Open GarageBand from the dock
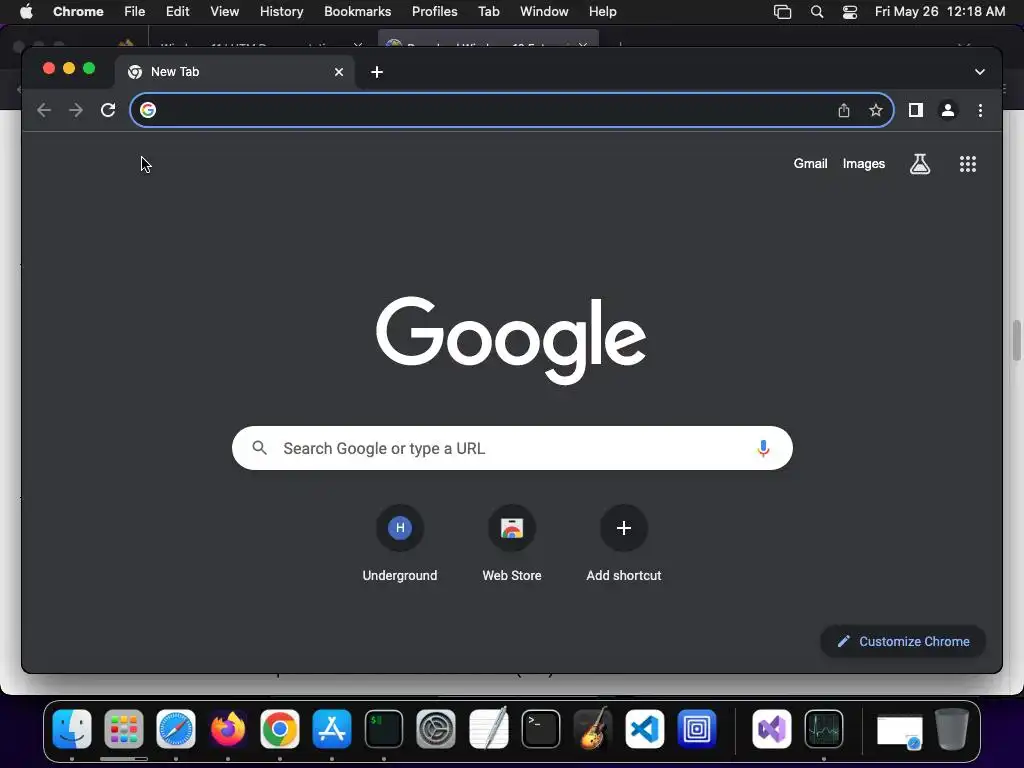Screen dimensions: 1024x768 (x=592, y=728)
